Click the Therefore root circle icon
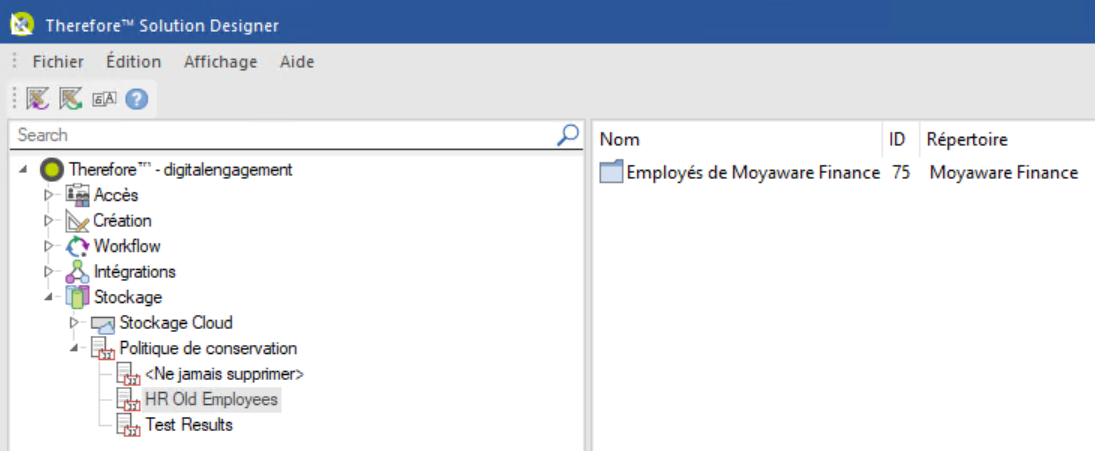The image size is (1095, 451). (52, 170)
